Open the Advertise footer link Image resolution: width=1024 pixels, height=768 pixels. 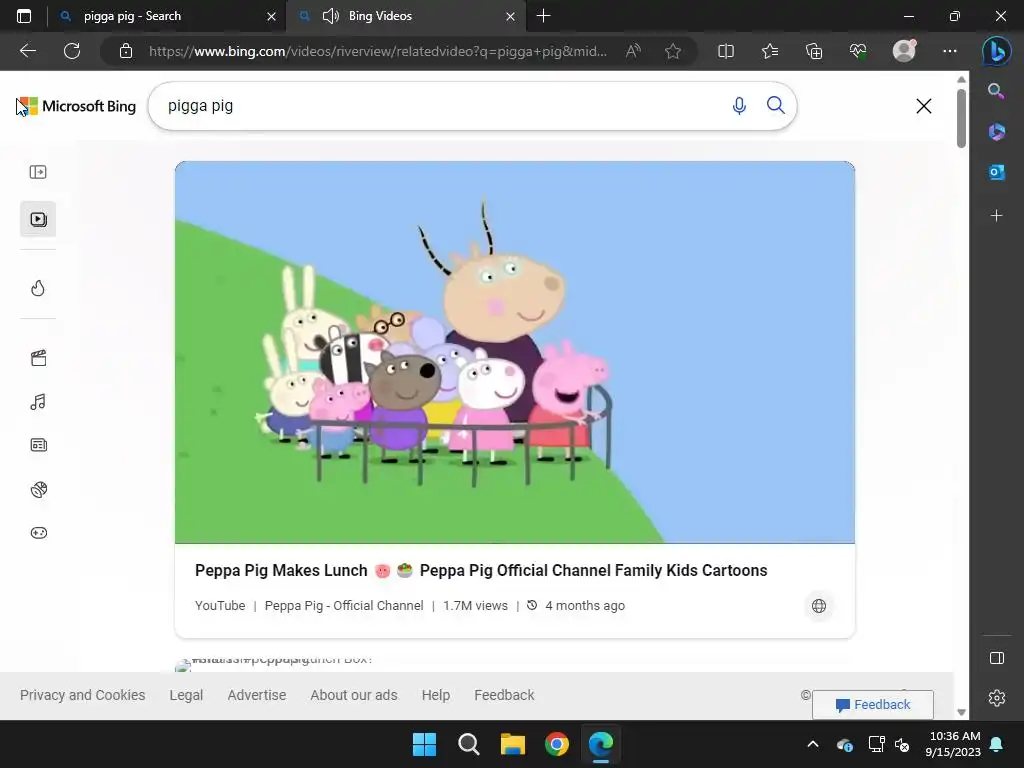click(x=257, y=695)
